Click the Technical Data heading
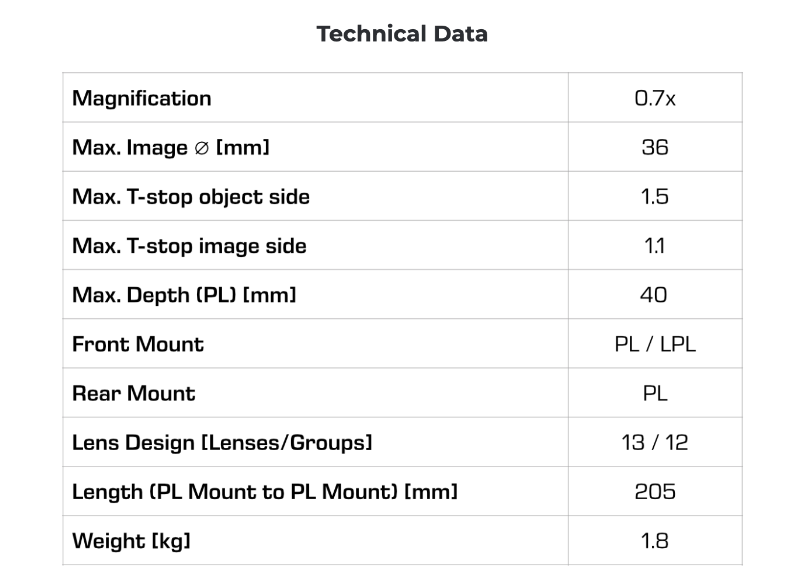 click(x=402, y=34)
